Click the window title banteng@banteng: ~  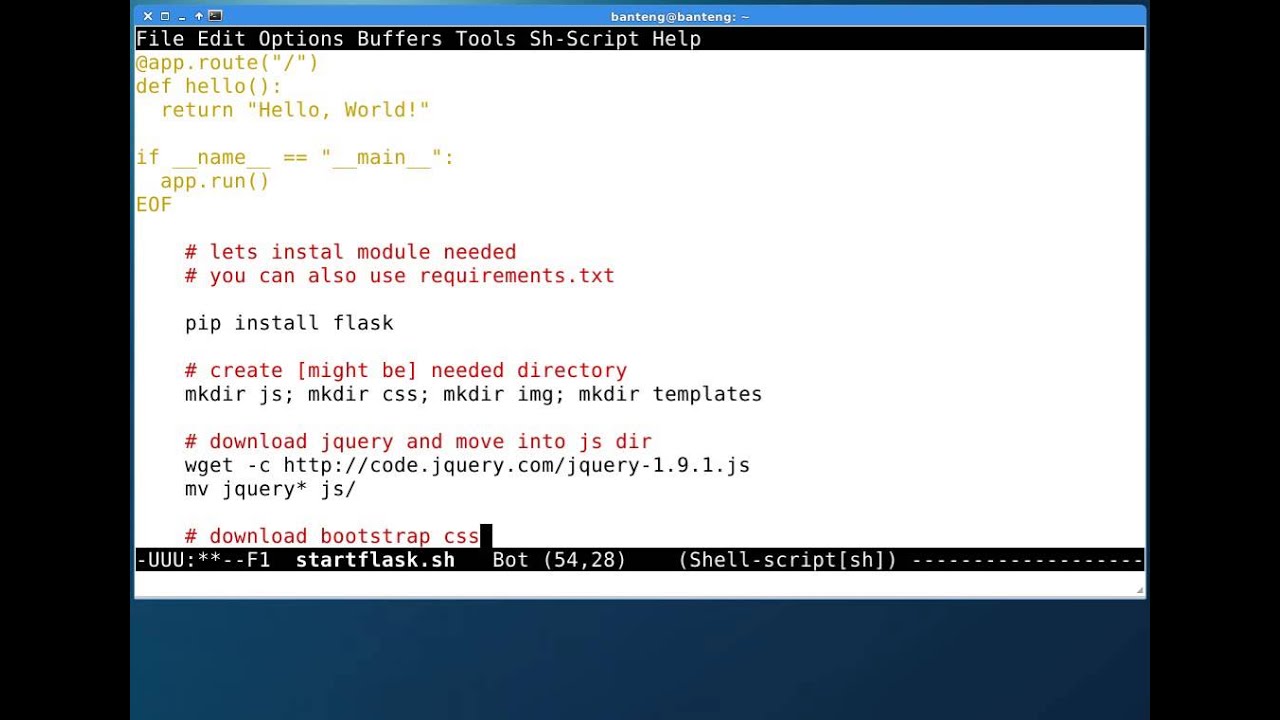(679, 16)
